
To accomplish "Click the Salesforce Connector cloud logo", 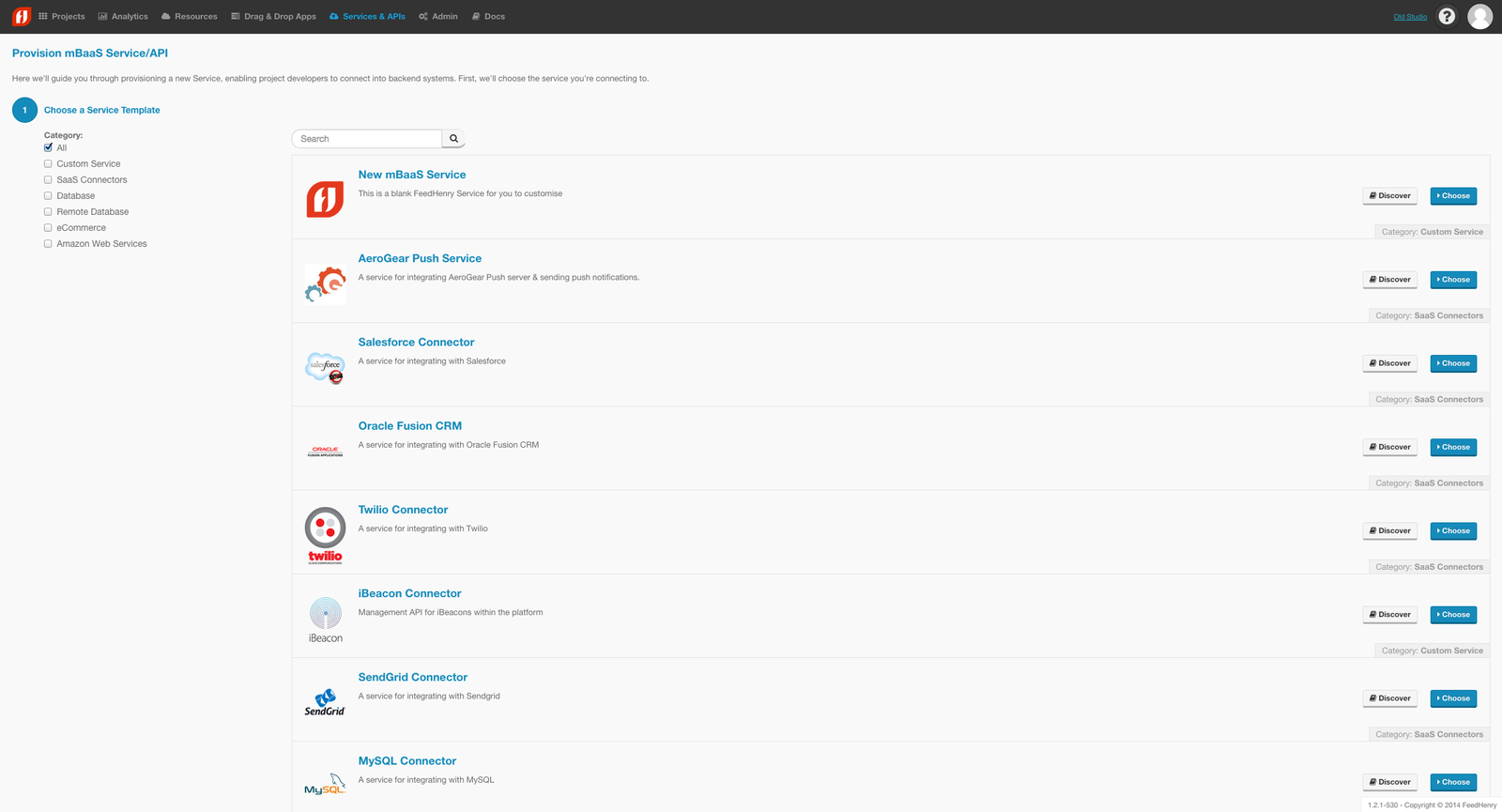I will (325, 367).
